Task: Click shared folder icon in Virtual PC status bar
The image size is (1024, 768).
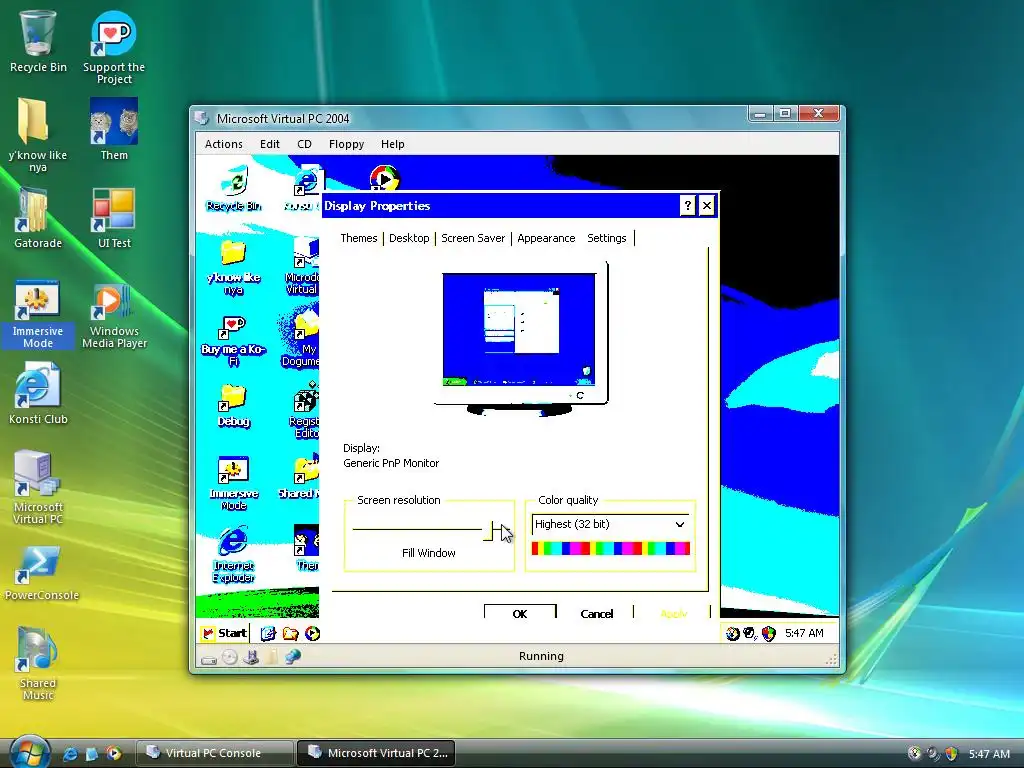Action: [272, 656]
